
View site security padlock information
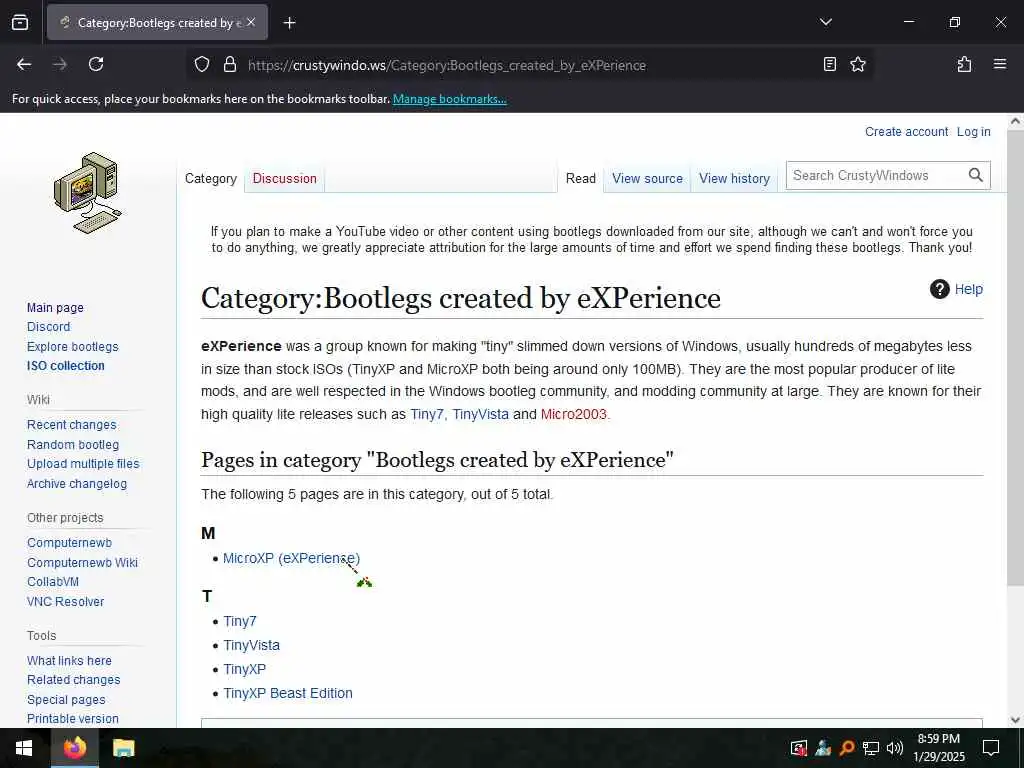coord(229,65)
